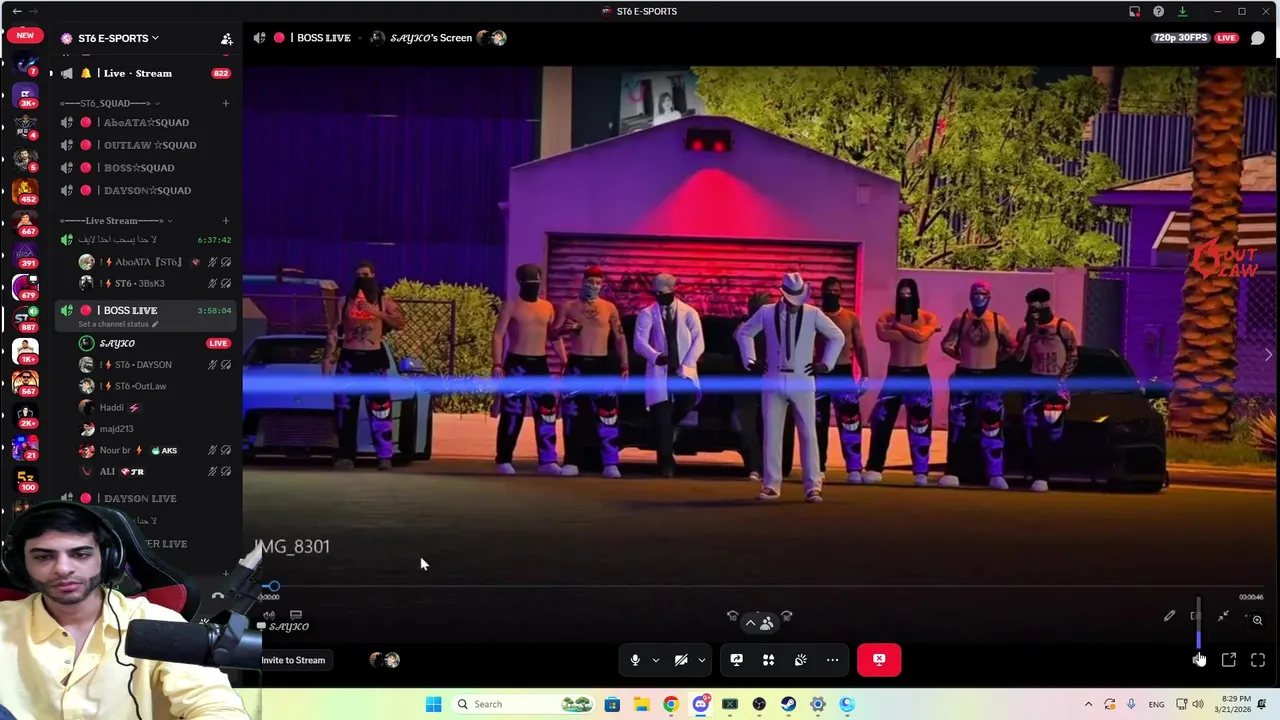Open server icon with 391 badge
The image size is (1280, 720).
click(25, 254)
